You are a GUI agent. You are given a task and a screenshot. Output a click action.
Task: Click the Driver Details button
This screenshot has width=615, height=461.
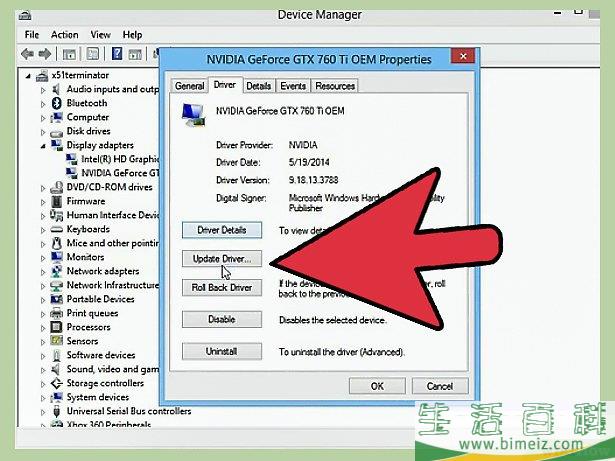(x=222, y=230)
